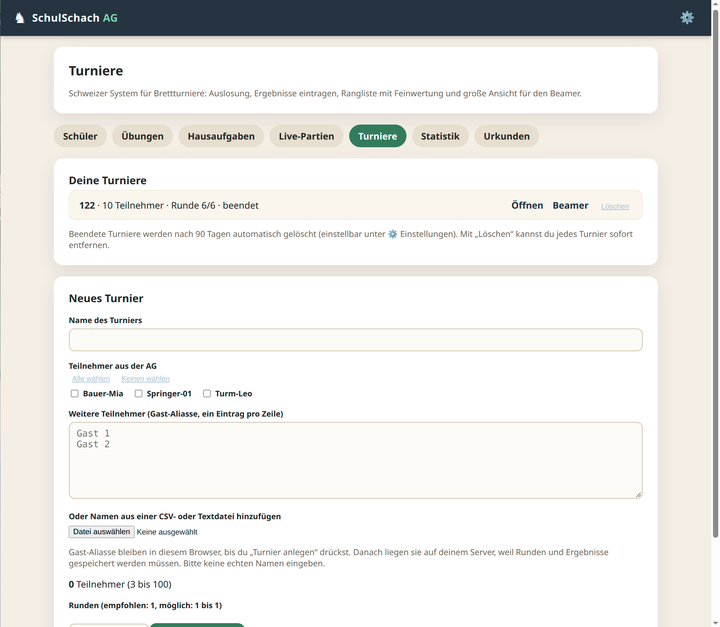Focus the Name des Turniers field
Image resolution: width=720 pixels, height=627 pixels.
pos(355,340)
